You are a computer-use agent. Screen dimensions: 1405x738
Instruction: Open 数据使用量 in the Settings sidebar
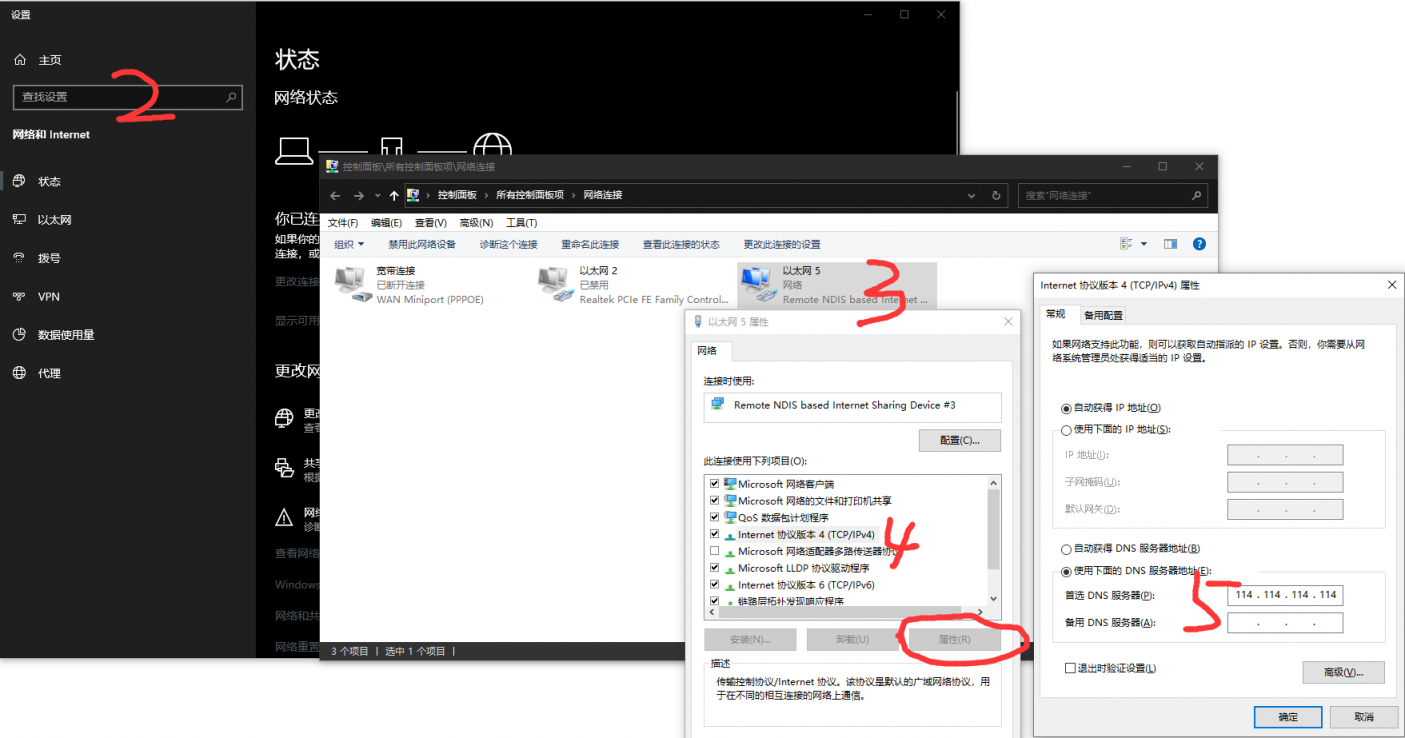66,335
